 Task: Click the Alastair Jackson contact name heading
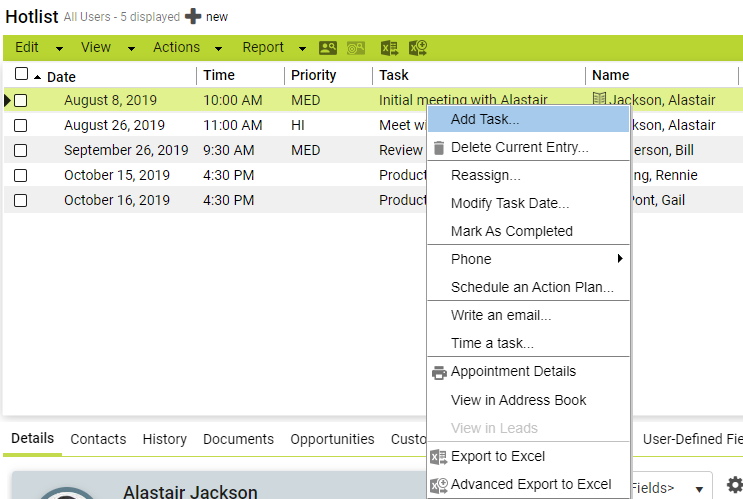(x=190, y=491)
